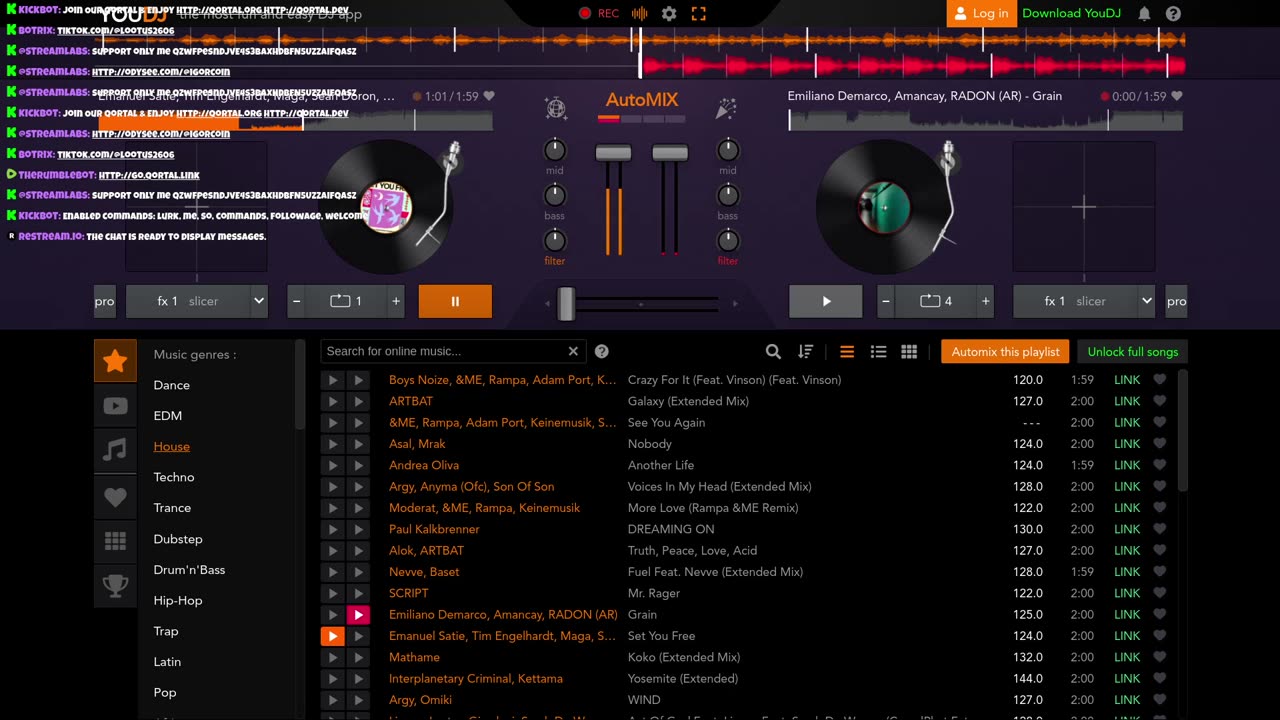Load Andrea Oliva Another Life onto right deck

(x=358, y=465)
